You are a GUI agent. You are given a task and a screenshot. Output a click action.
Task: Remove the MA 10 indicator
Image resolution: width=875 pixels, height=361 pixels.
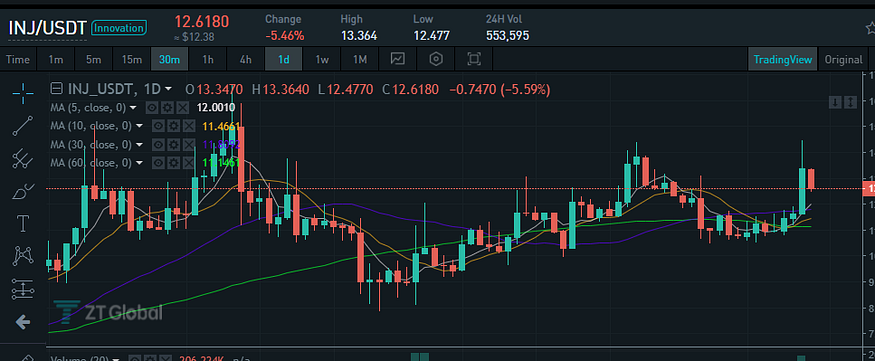(189, 126)
